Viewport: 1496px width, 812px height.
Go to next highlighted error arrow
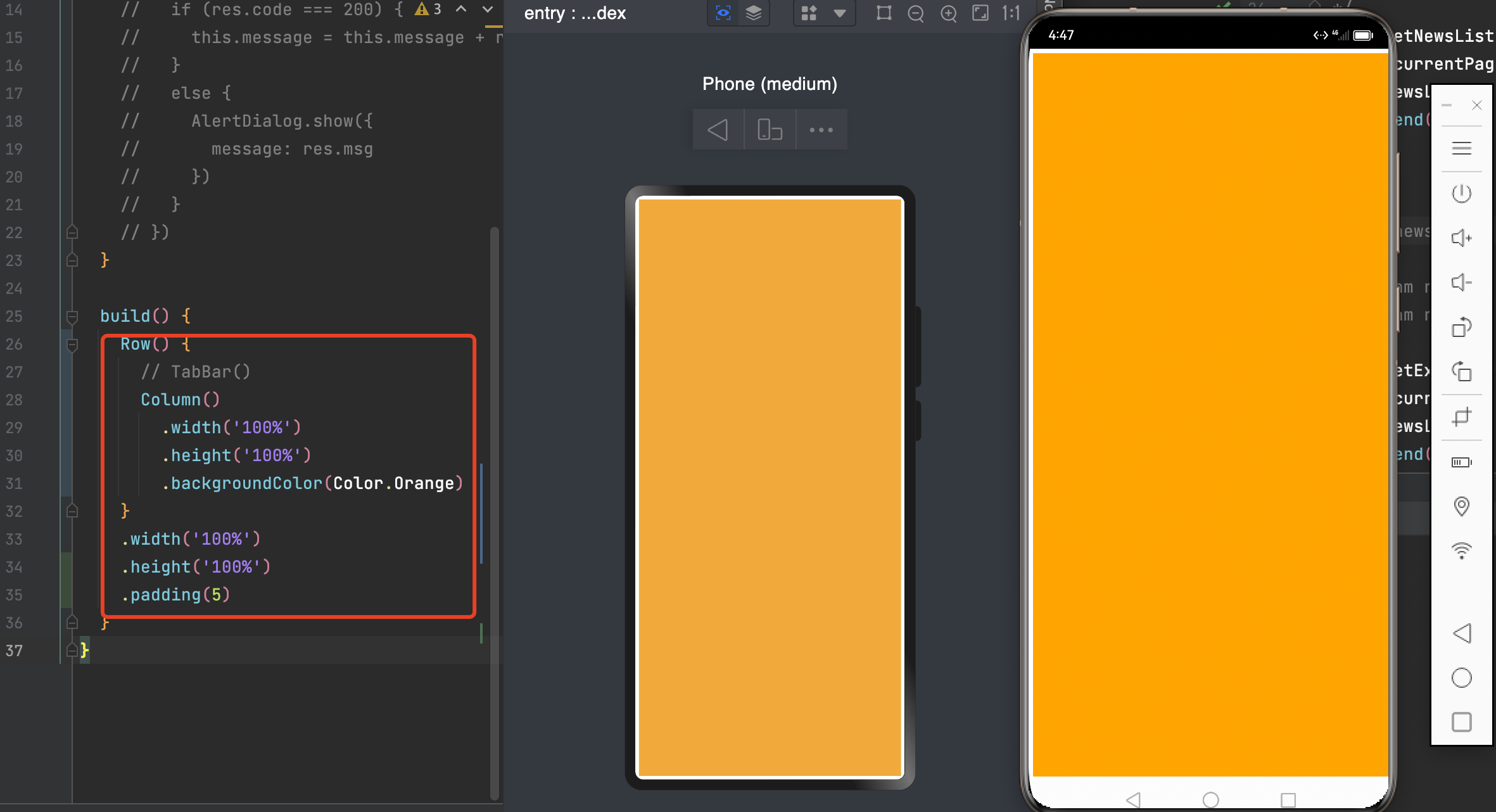click(487, 9)
